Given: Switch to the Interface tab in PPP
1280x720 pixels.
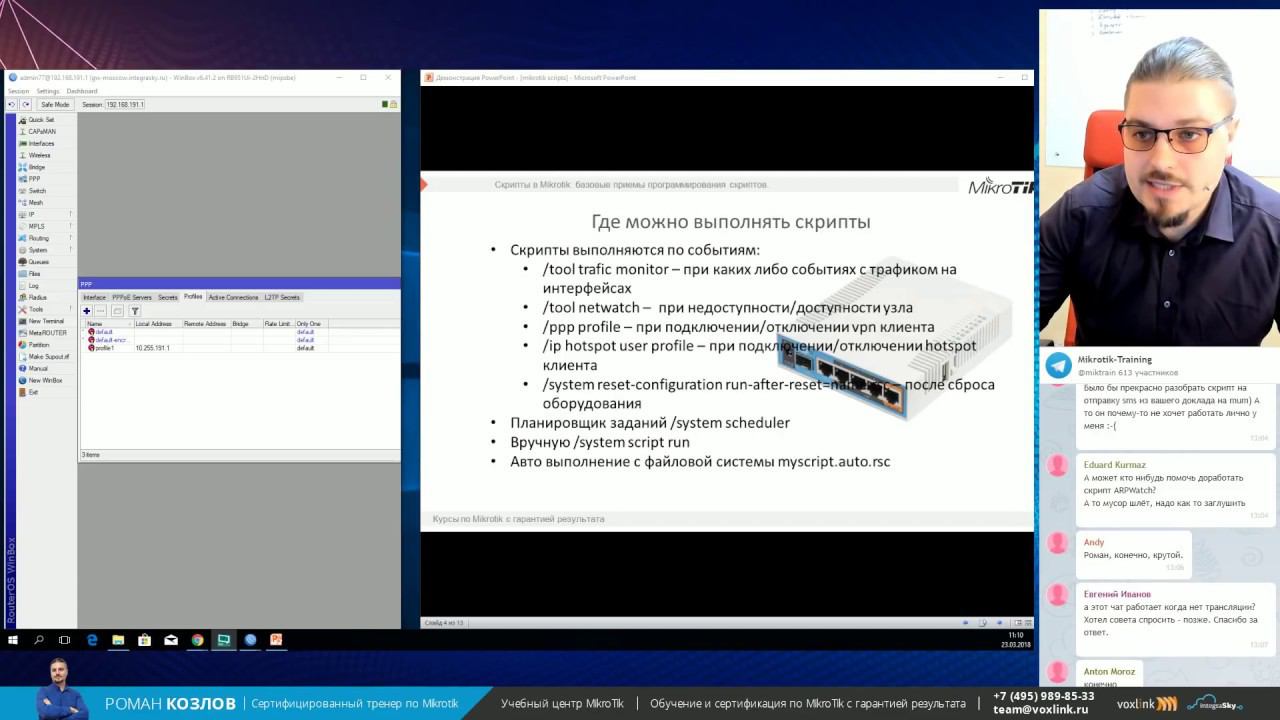Looking at the screenshot, I should pos(94,297).
